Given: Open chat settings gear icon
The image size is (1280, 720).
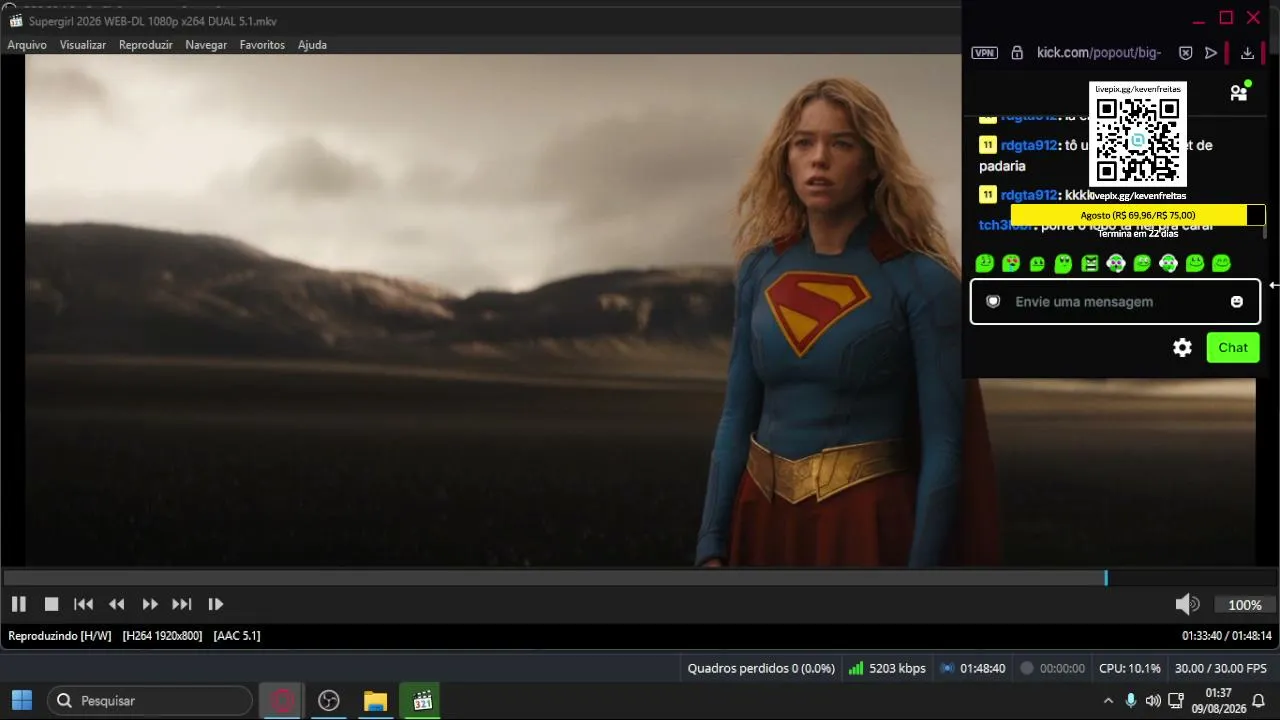Looking at the screenshot, I should pos(1182,348).
